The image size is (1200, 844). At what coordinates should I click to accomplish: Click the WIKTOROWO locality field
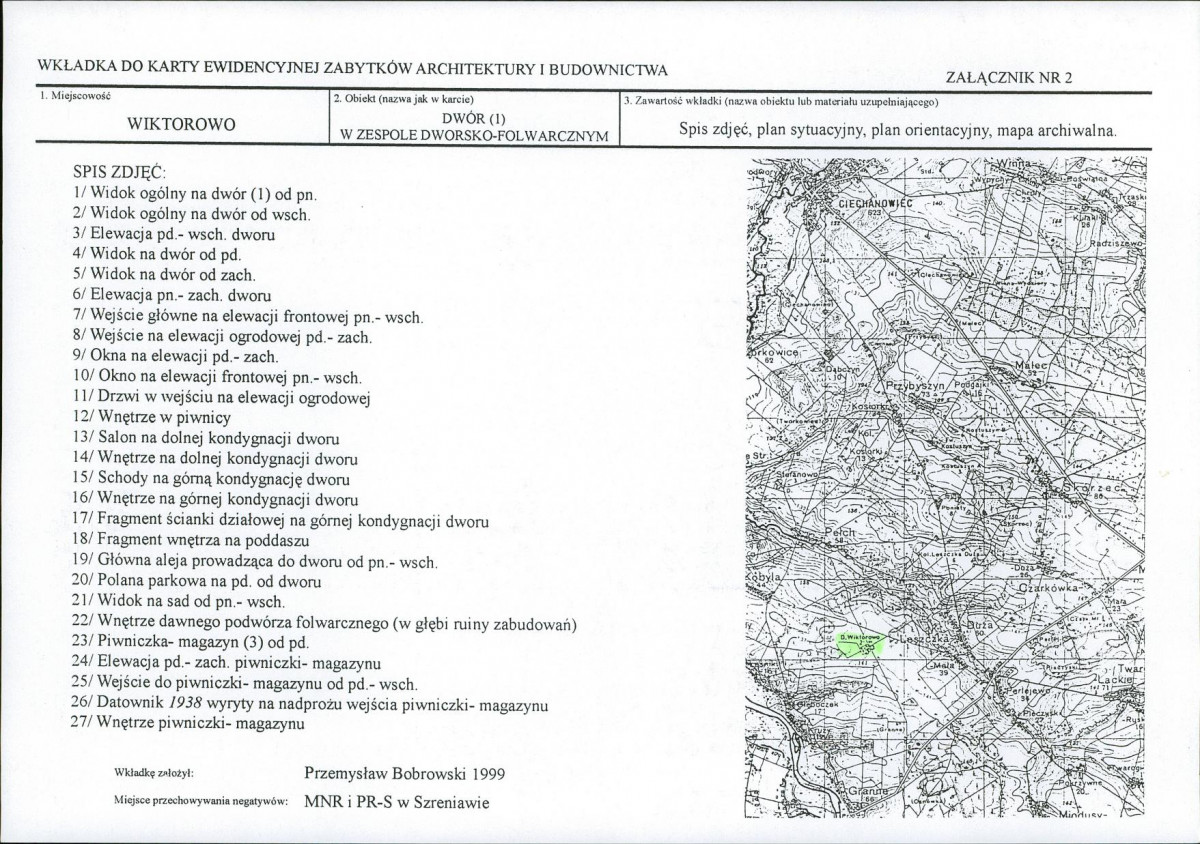point(182,125)
